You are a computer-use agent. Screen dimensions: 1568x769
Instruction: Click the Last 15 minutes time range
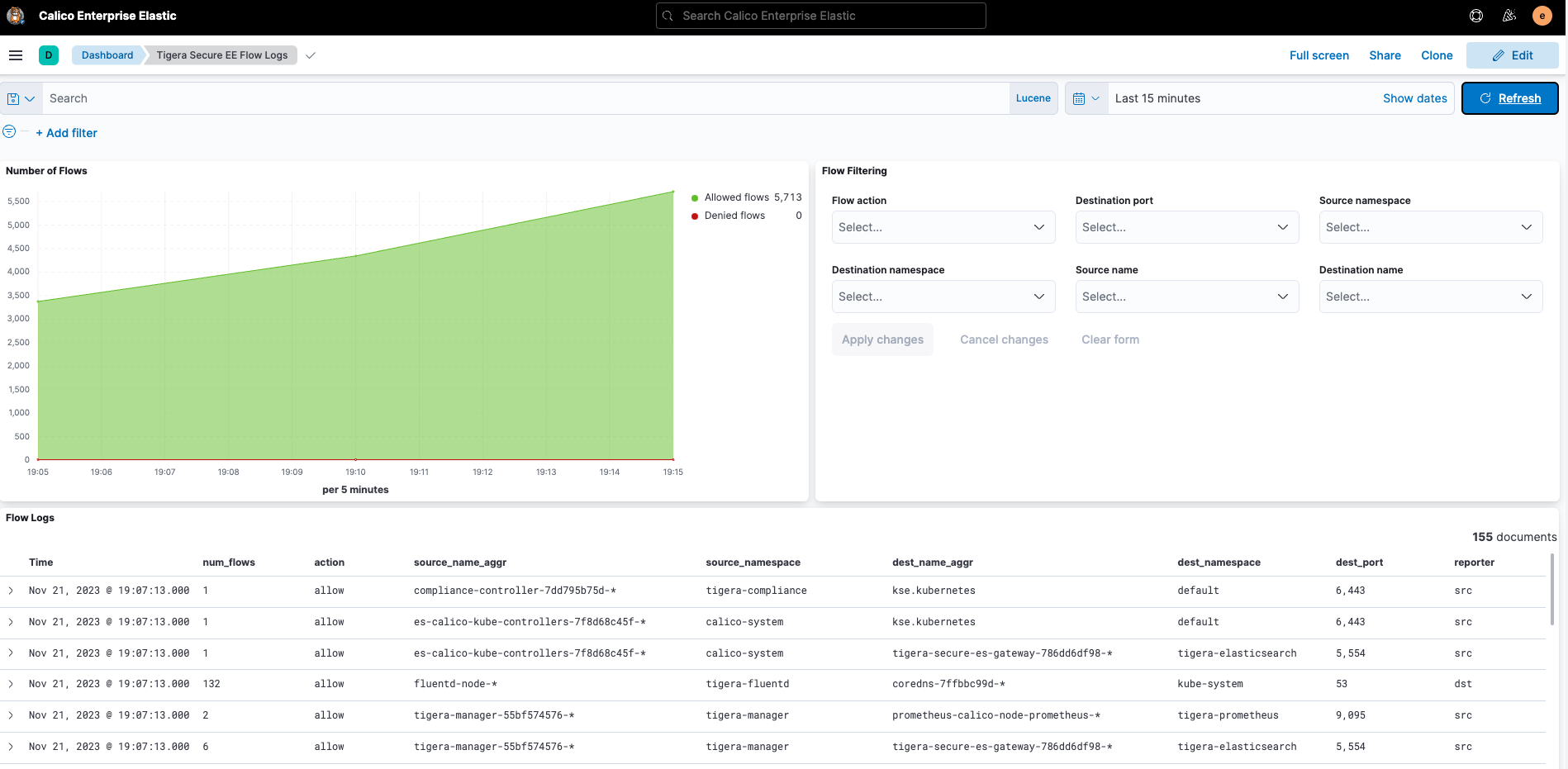[1157, 98]
